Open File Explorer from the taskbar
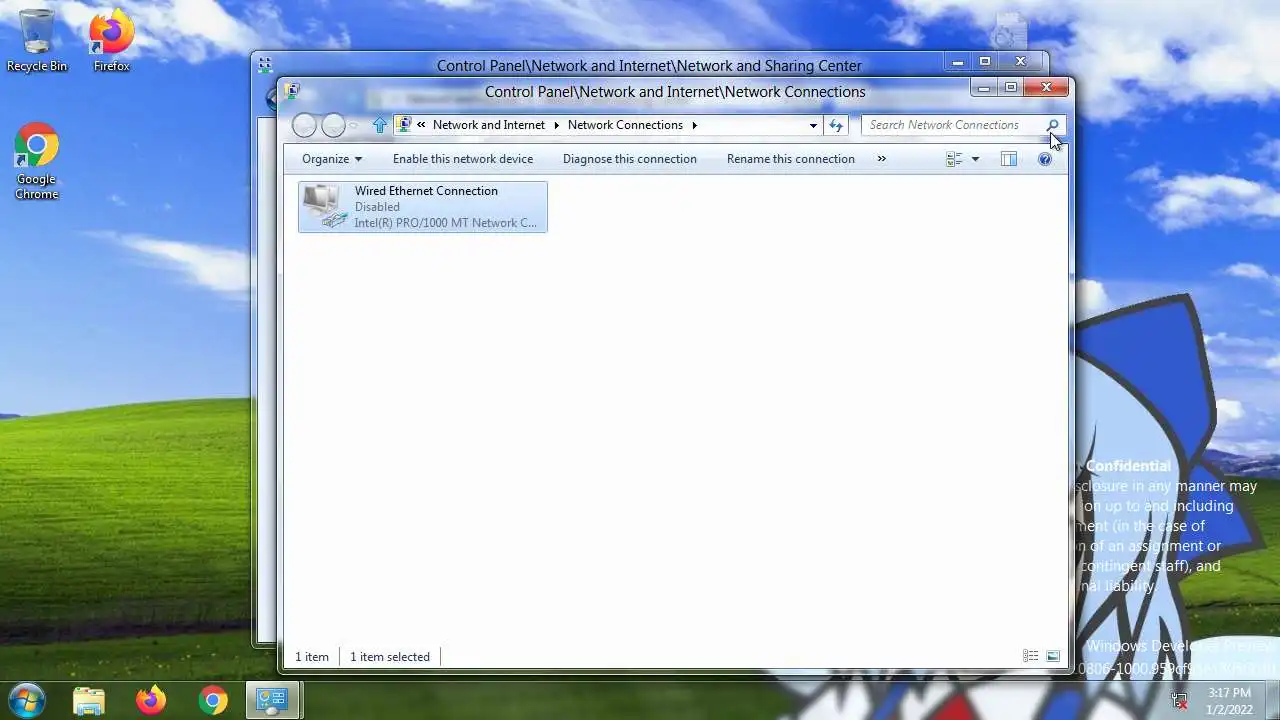Screen dimensions: 1280x720 (x=89, y=700)
